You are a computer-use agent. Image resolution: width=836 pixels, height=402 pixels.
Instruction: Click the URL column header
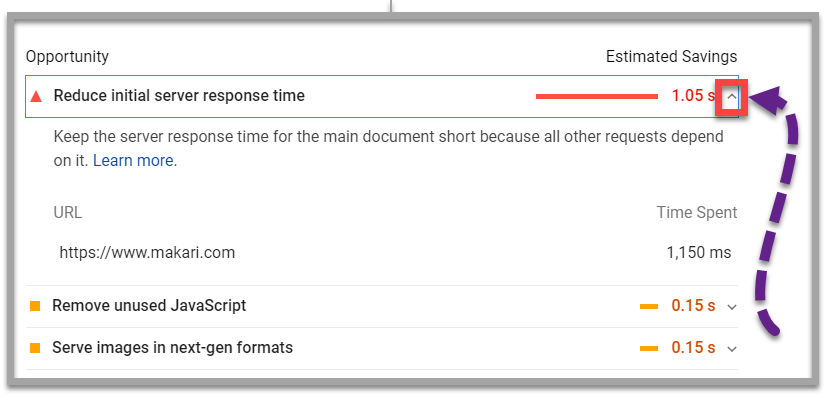pos(68,212)
